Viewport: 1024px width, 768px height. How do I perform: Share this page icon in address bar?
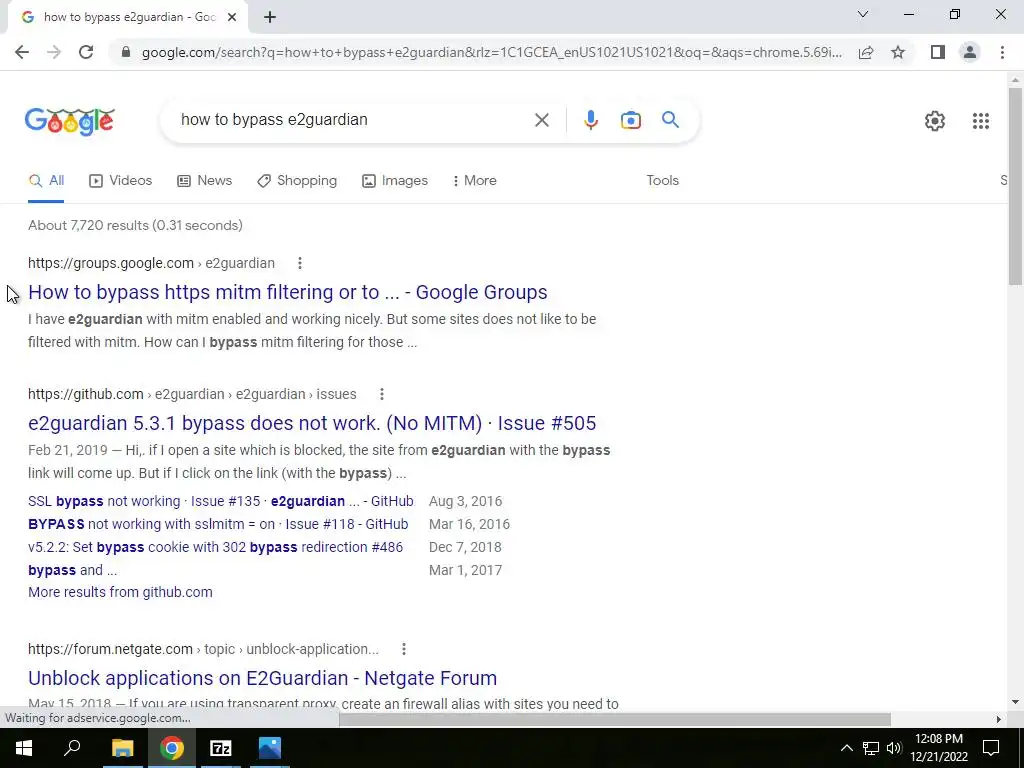[x=866, y=52]
